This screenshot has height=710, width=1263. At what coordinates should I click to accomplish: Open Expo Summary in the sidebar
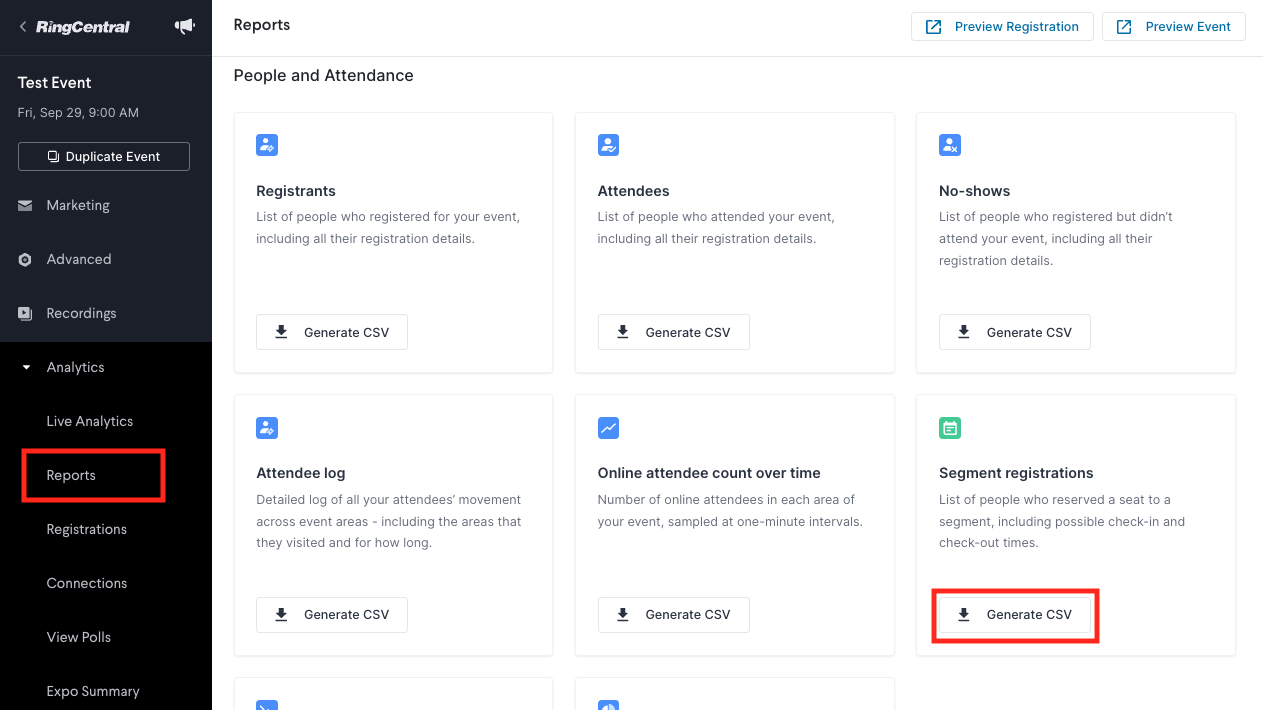(x=93, y=692)
